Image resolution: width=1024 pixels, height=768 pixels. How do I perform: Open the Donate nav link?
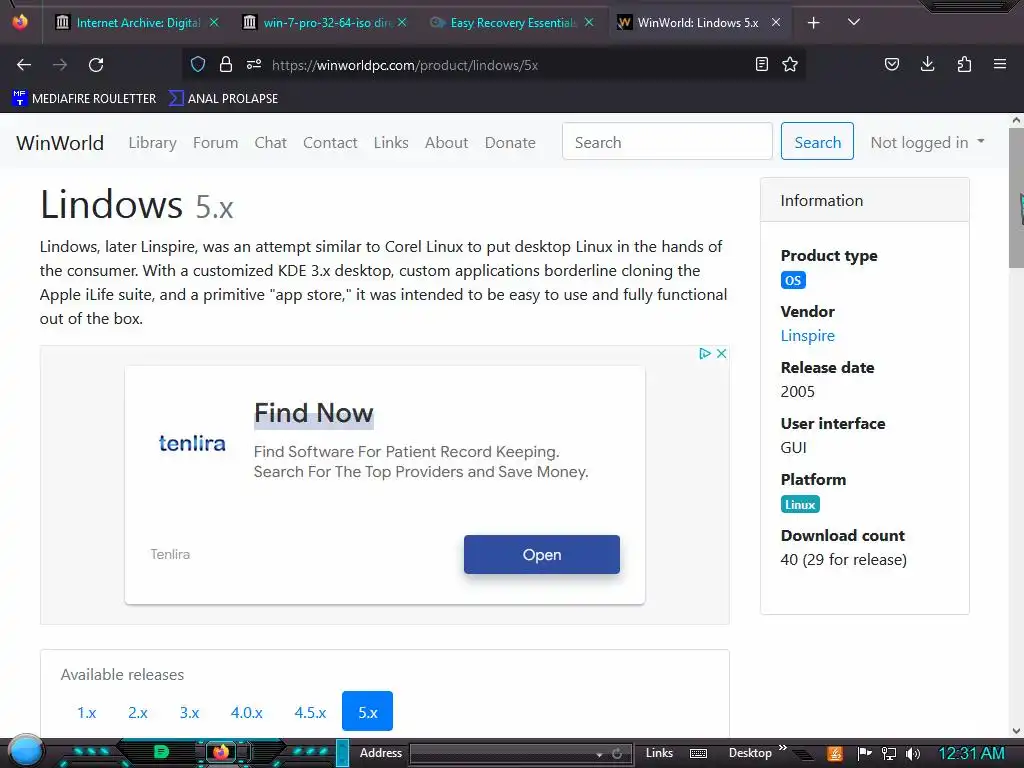510,142
